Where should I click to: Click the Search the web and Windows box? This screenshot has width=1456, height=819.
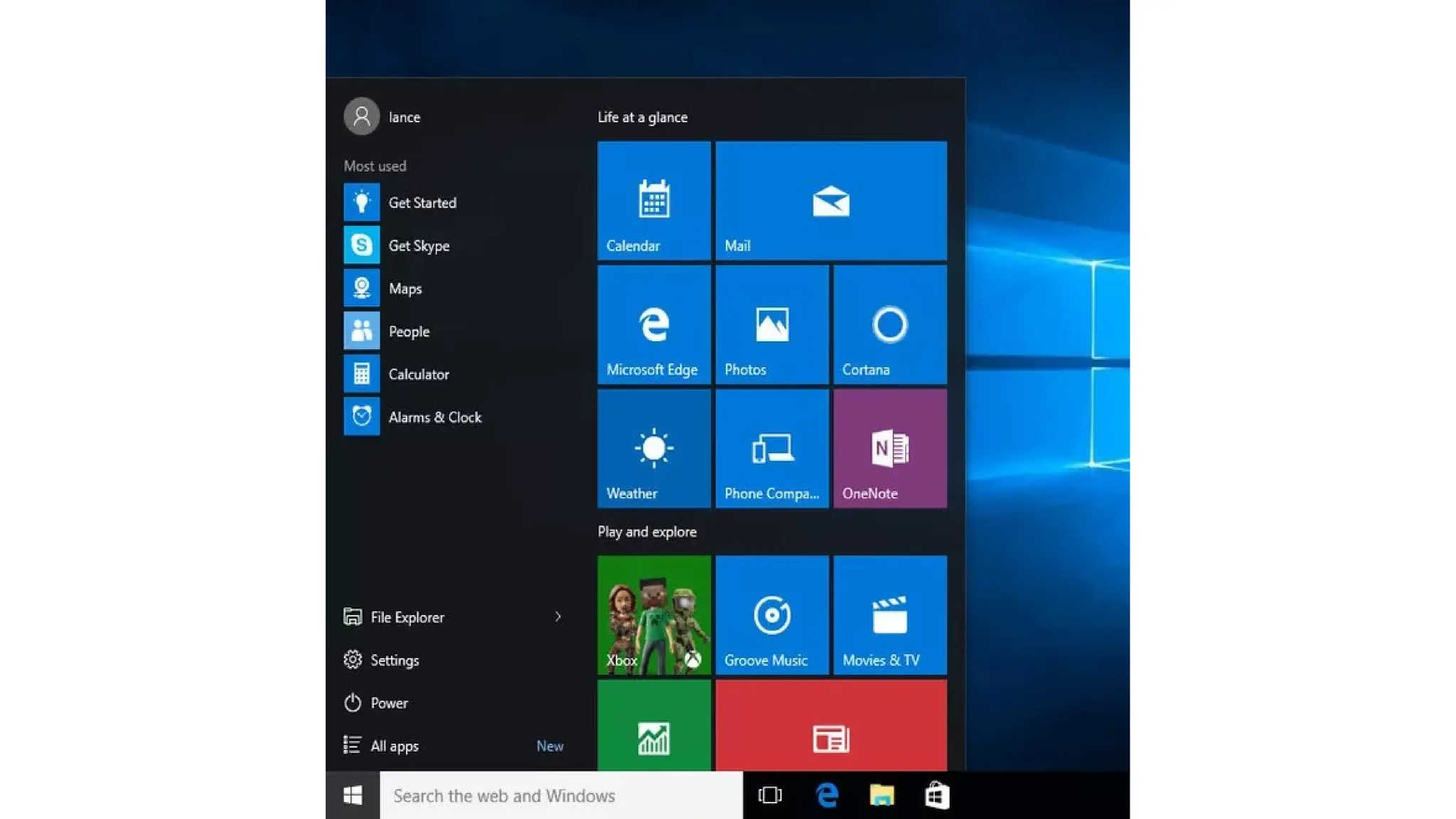click(x=561, y=795)
